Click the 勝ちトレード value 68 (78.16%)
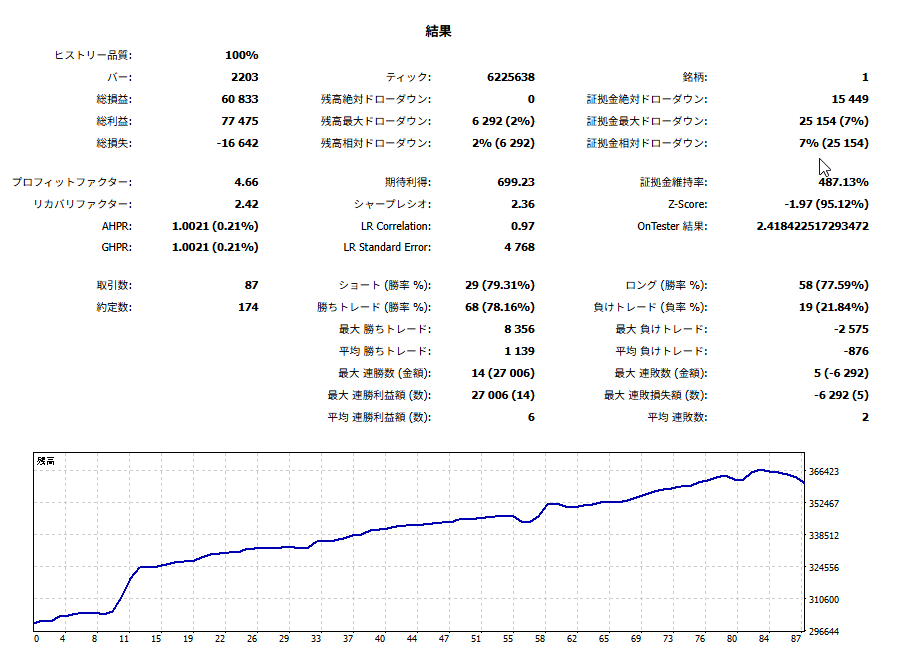 [x=500, y=307]
